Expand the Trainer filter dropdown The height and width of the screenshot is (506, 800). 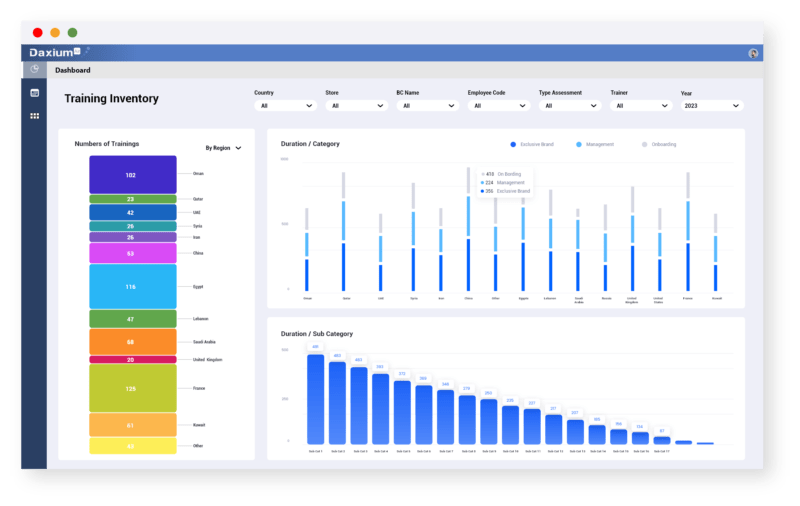pyautogui.click(x=641, y=106)
